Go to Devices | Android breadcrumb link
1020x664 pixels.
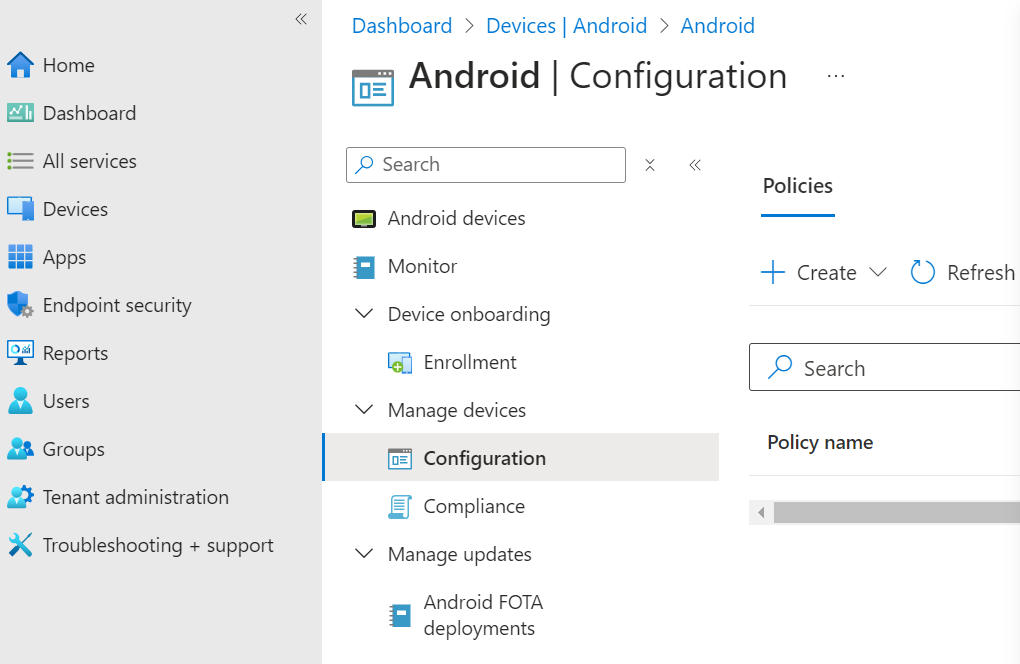click(566, 26)
